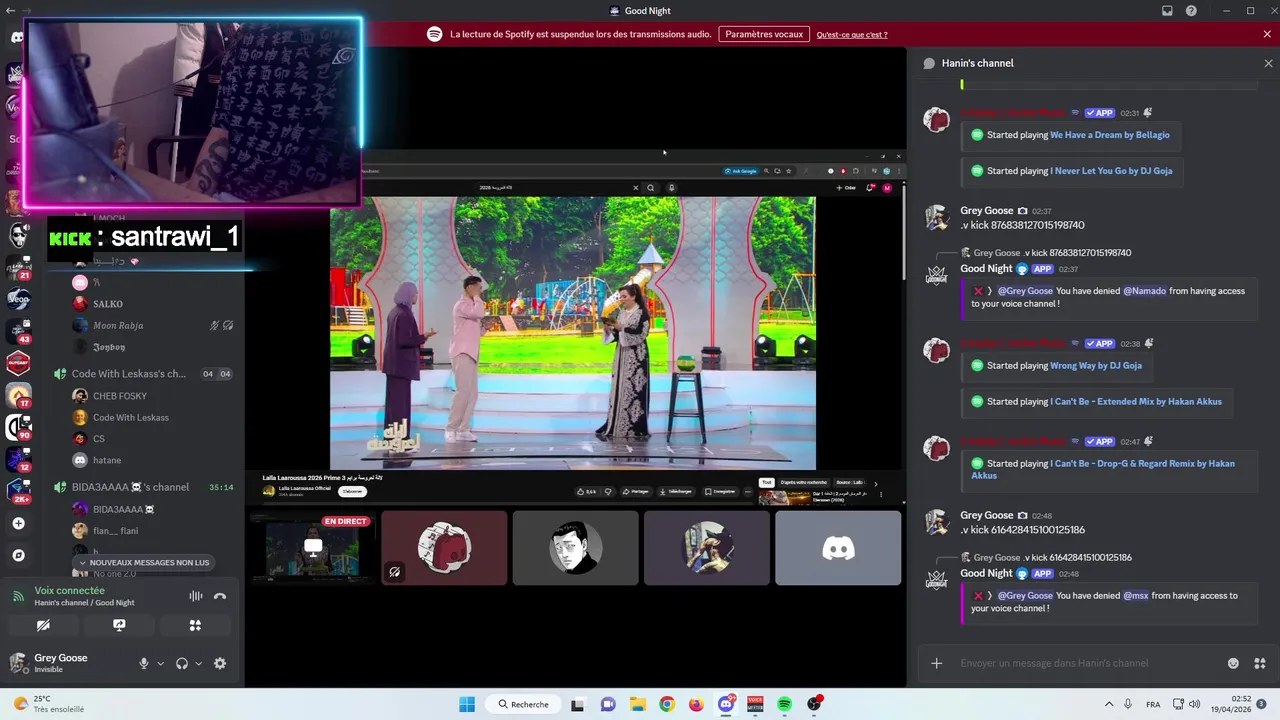Disconnect from voice with hang-up icon
The width and height of the screenshot is (1280, 720).
tap(220, 596)
